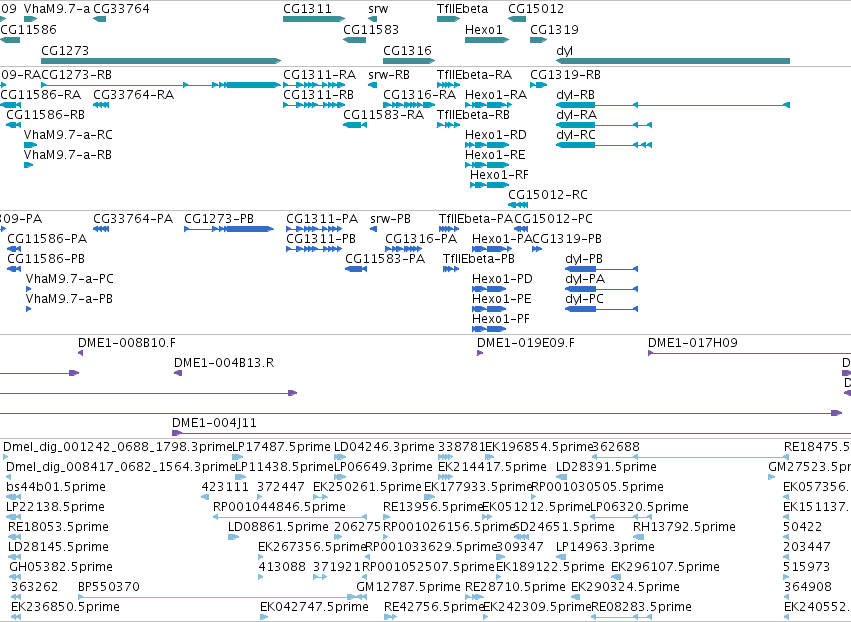
Task: Select the CG15012-PC protein feature
Action: (521, 229)
